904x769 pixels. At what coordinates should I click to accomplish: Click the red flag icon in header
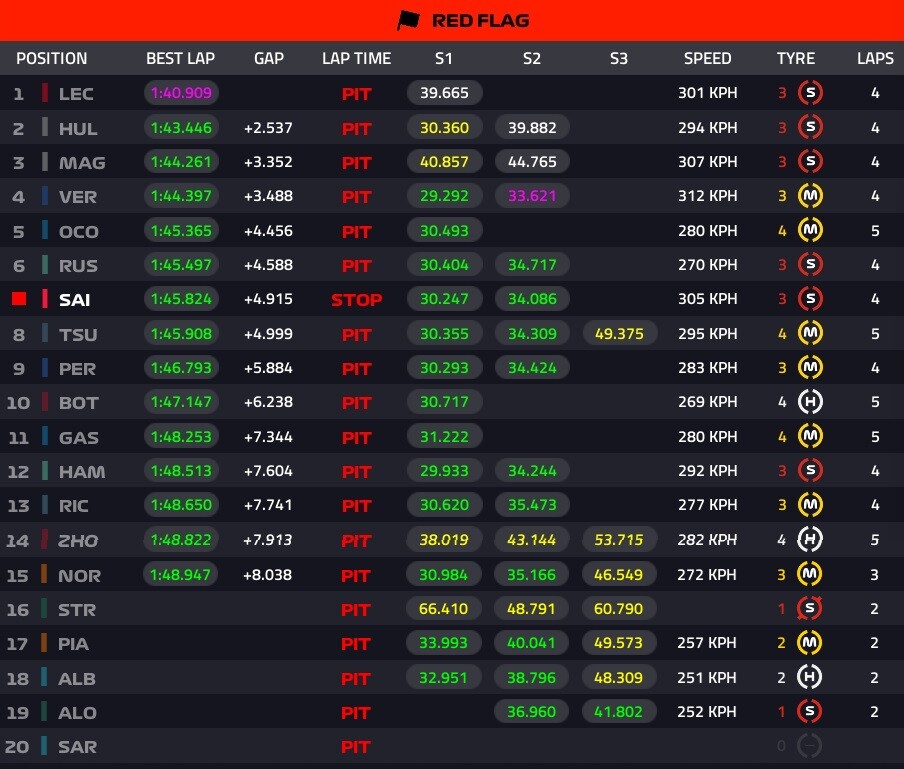tap(408, 20)
